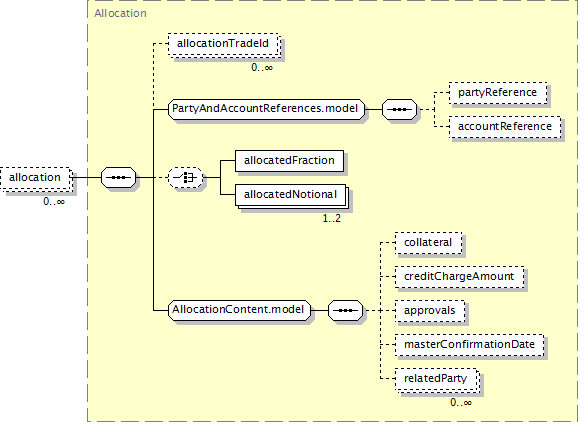Click sequence icon after PartyAndAccountReferences.model

click(x=400, y=109)
